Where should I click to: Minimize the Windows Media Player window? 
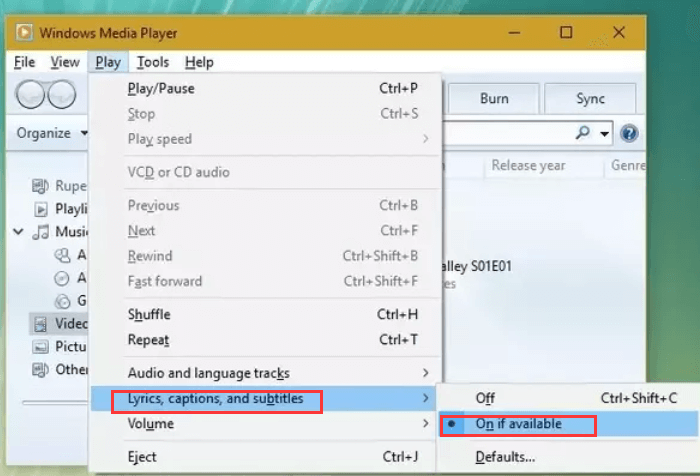tap(514, 33)
